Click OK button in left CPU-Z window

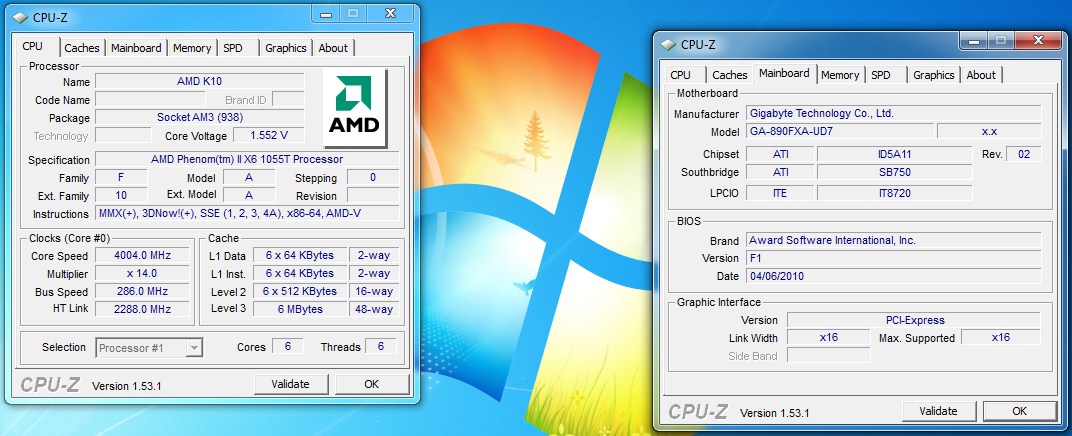click(x=371, y=384)
